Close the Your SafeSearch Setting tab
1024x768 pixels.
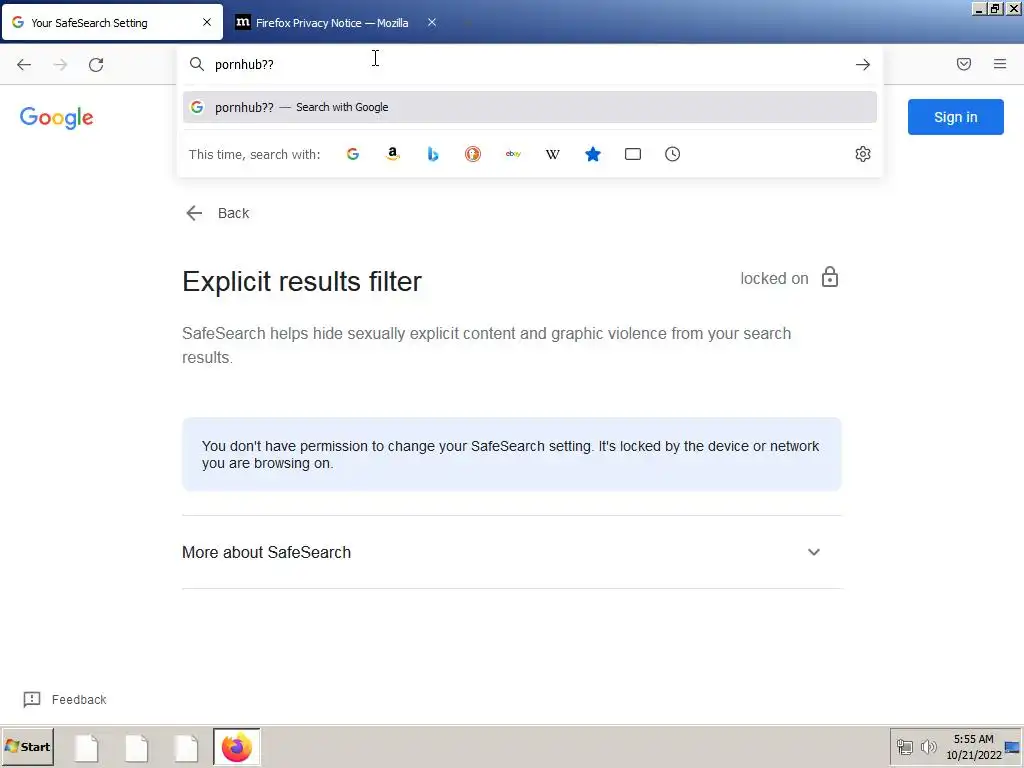(207, 22)
